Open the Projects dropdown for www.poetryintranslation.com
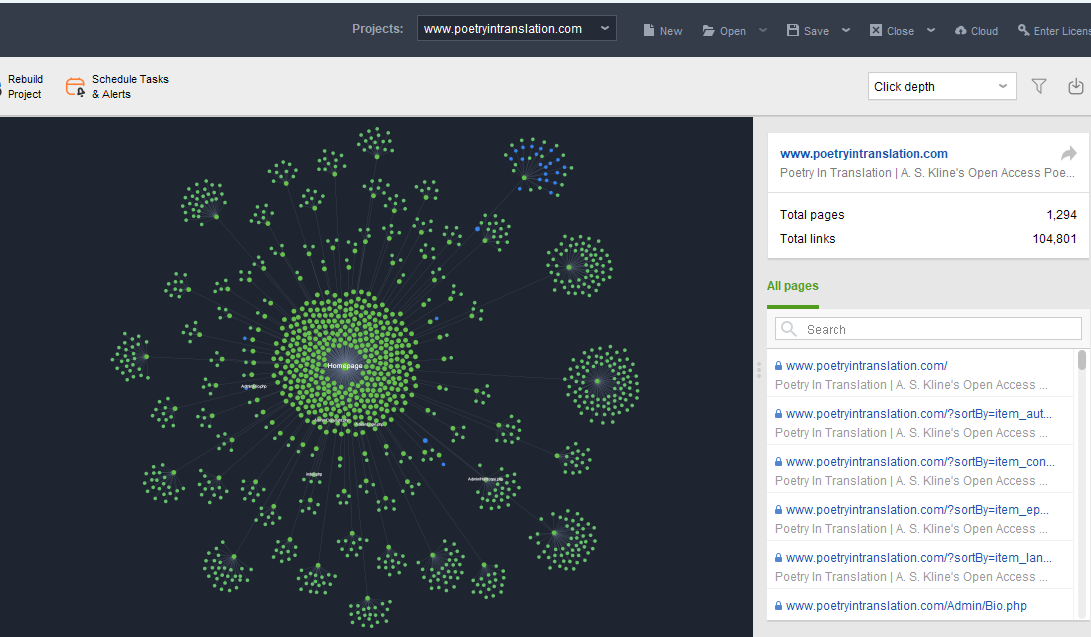The height and width of the screenshot is (637, 1091). point(516,29)
